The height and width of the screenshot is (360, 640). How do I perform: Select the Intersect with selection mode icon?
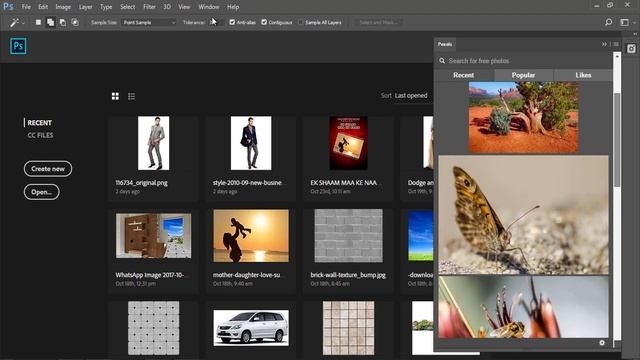coord(75,22)
